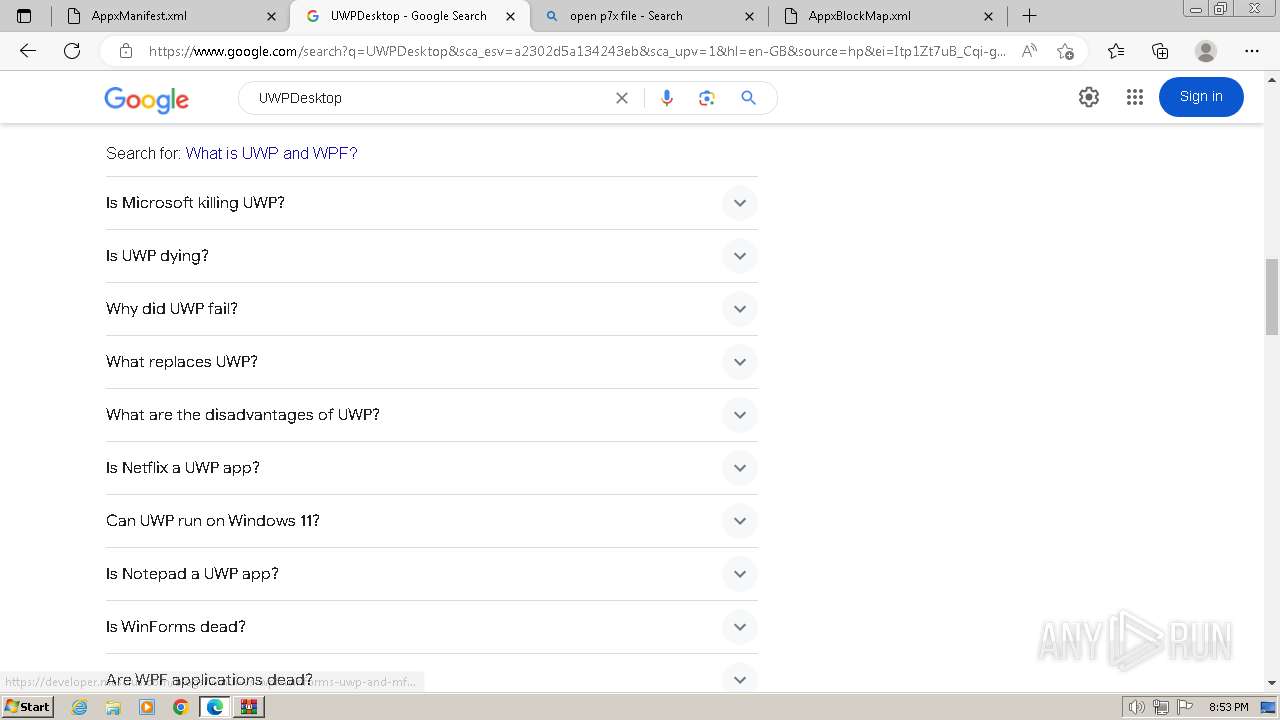The image size is (1280, 720).
Task: Open the browser profile avatar
Action: (x=1206, y=51)
